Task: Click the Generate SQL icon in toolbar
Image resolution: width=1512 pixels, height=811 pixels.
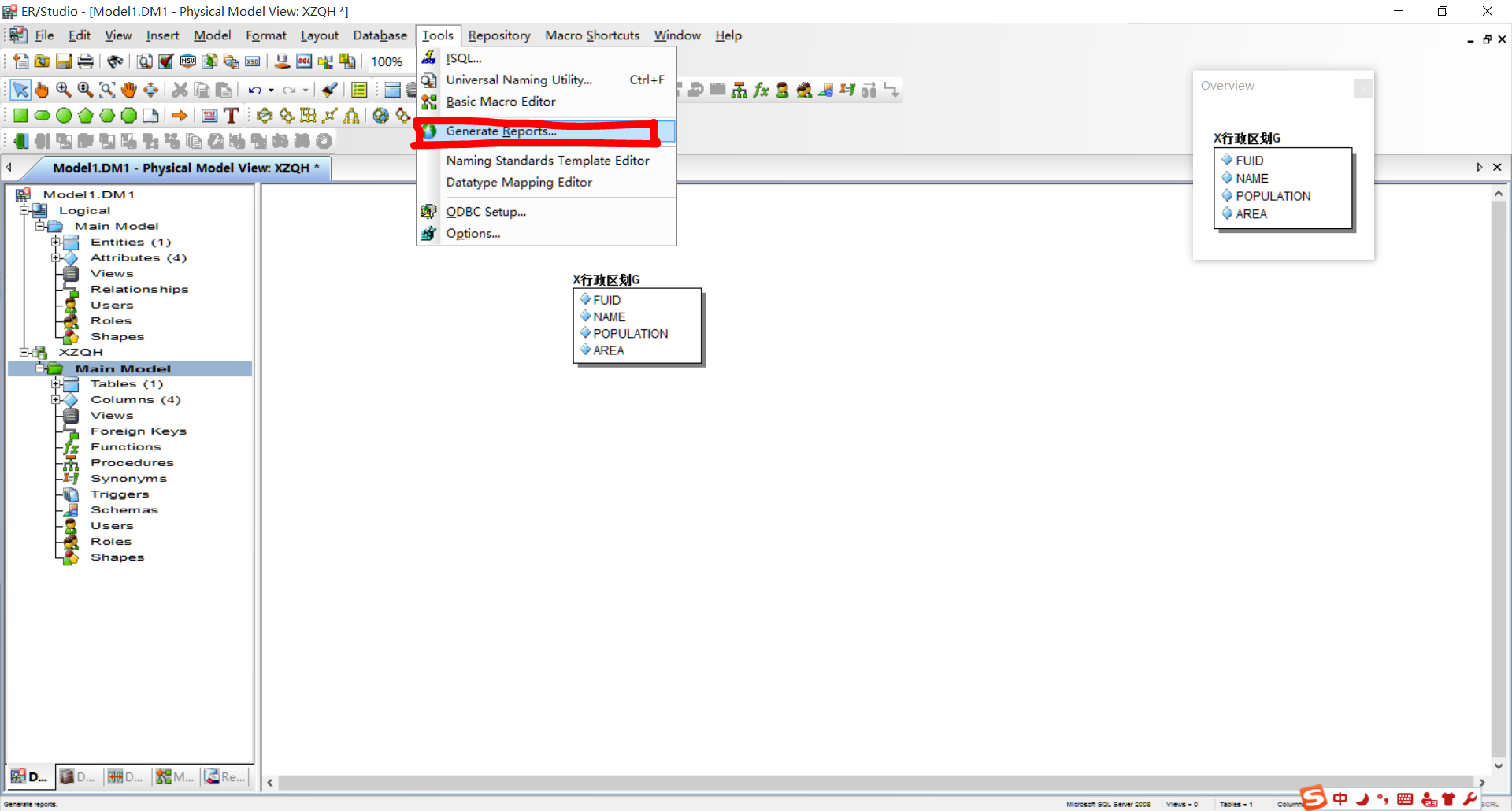Action: click(304, 61)
